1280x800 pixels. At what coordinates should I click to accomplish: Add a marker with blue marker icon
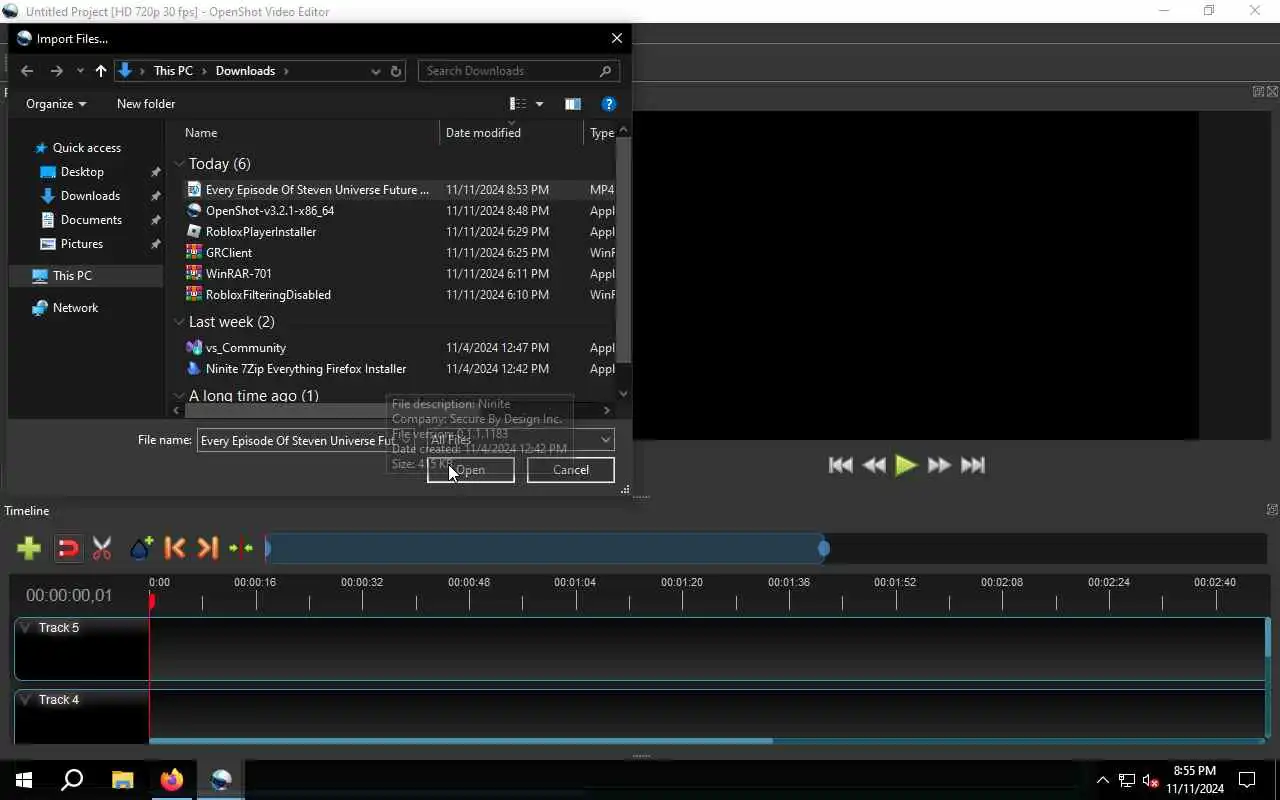(141, 548)
